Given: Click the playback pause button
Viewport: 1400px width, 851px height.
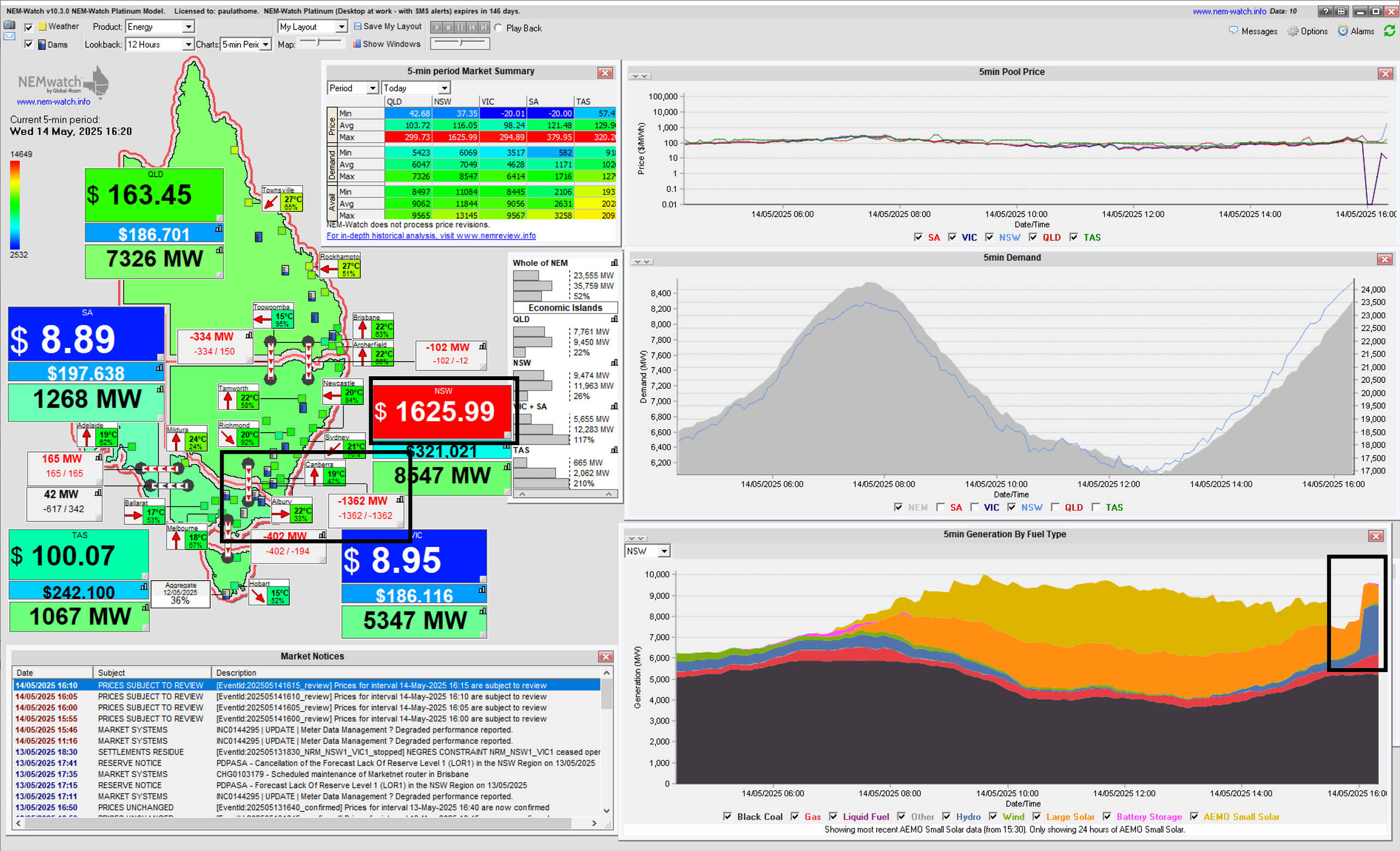Looking at the screenshot, I should (x=460, y=27).
